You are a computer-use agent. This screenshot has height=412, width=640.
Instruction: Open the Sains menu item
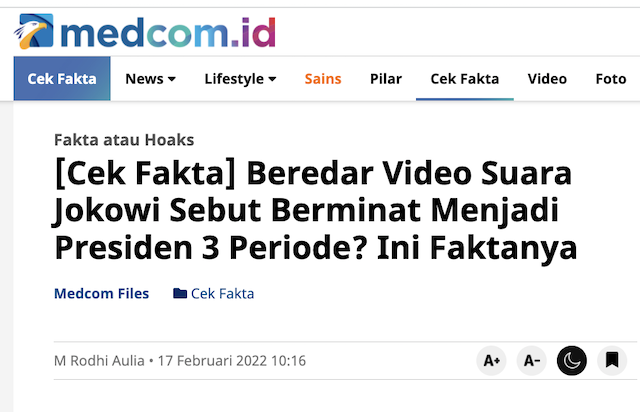322,79
